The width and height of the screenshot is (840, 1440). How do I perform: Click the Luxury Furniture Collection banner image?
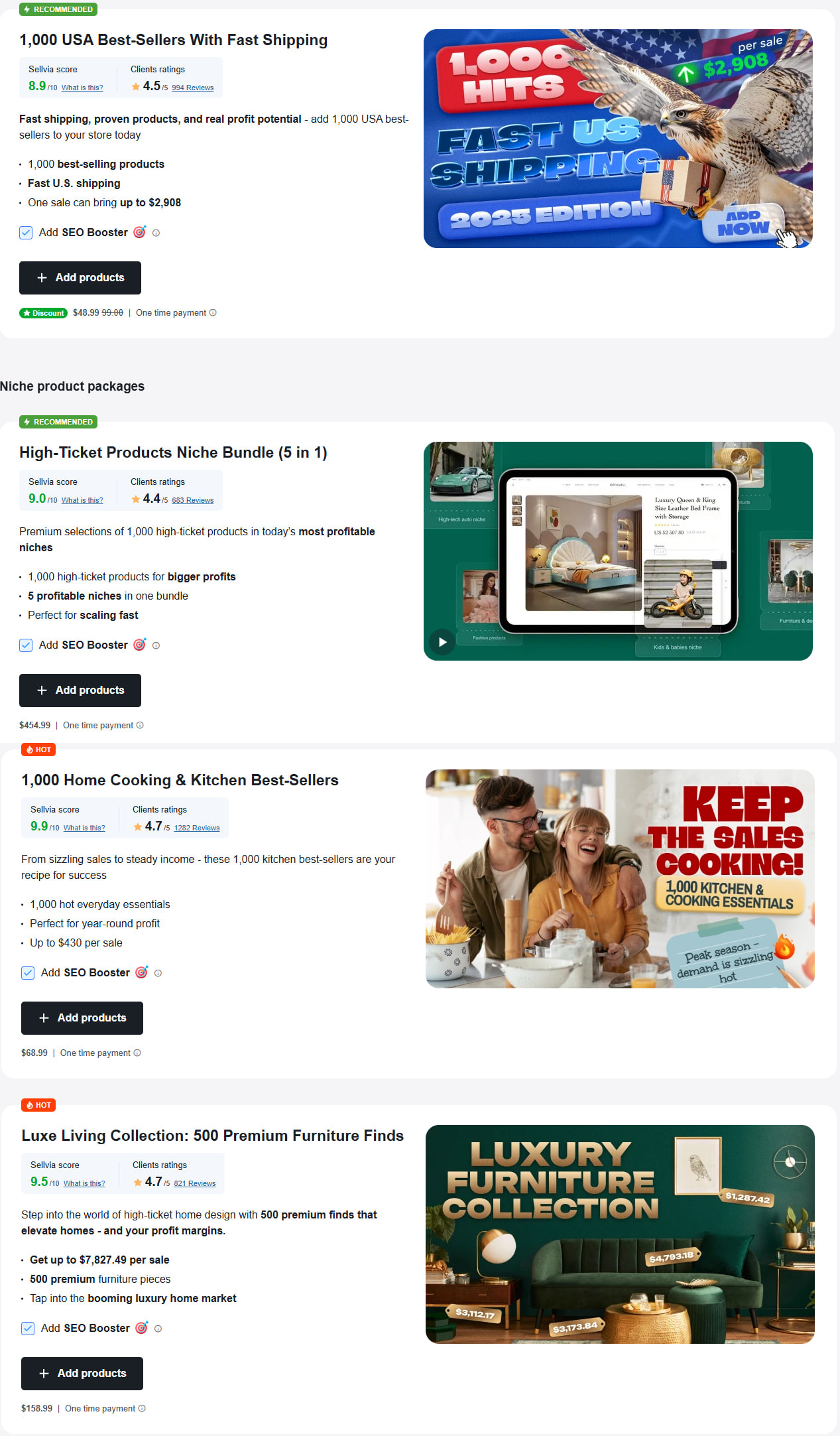[x=620, y=1234]
